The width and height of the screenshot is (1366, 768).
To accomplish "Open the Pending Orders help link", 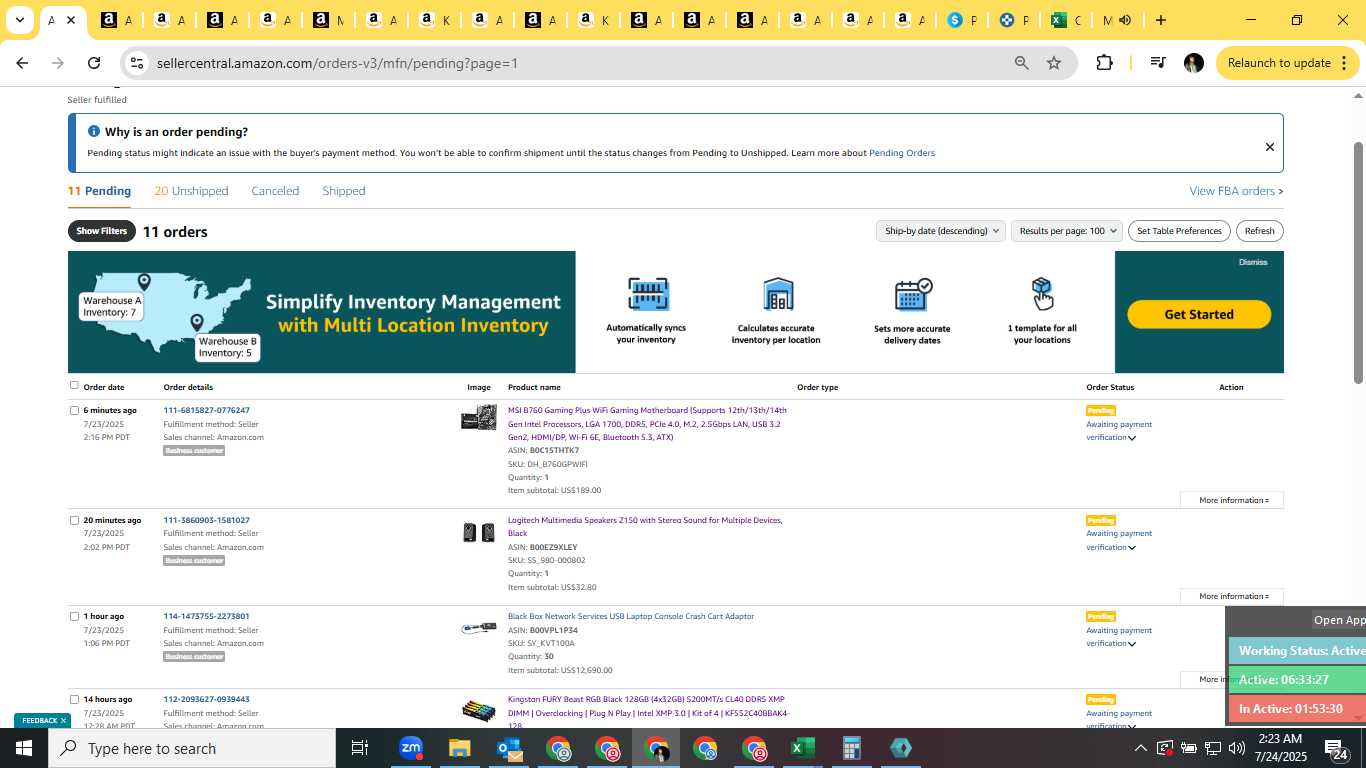I will click(x=902, y=153).
